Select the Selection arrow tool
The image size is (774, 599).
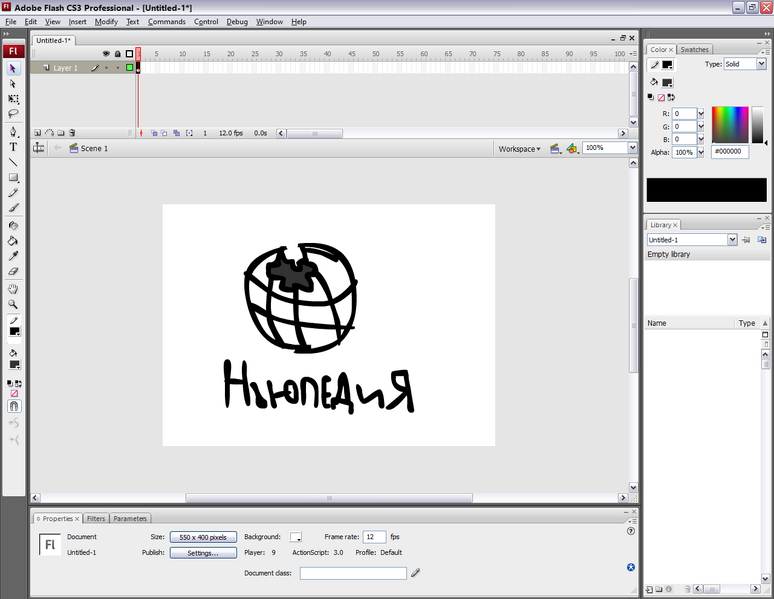(13, 69)
